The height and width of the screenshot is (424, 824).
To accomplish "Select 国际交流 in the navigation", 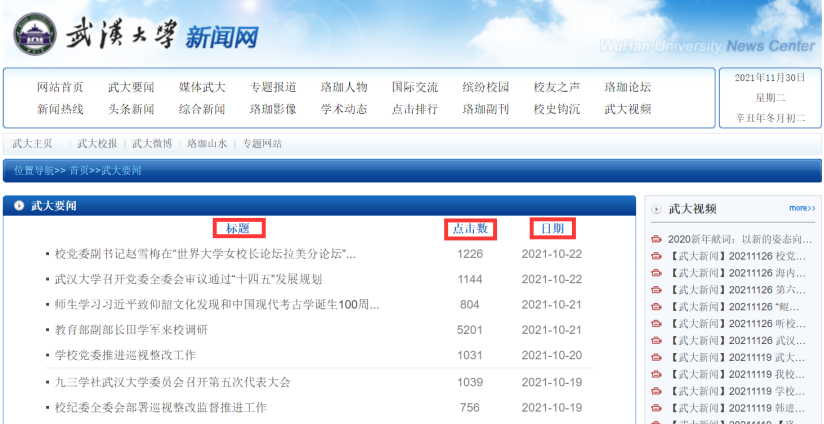I will coord(415,87).
